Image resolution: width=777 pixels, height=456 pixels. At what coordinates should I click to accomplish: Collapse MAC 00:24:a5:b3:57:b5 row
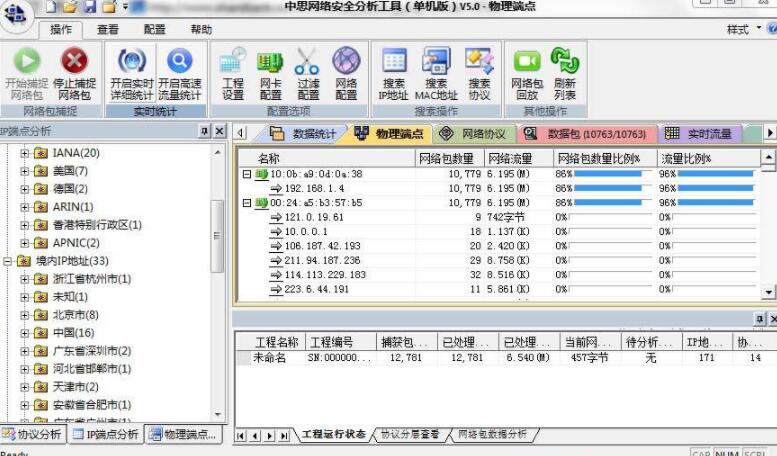[x=247, y=203]
